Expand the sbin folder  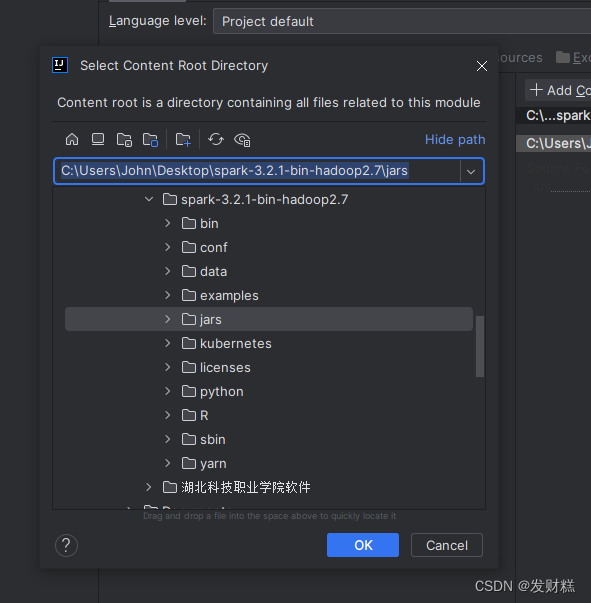pos(167,439)
